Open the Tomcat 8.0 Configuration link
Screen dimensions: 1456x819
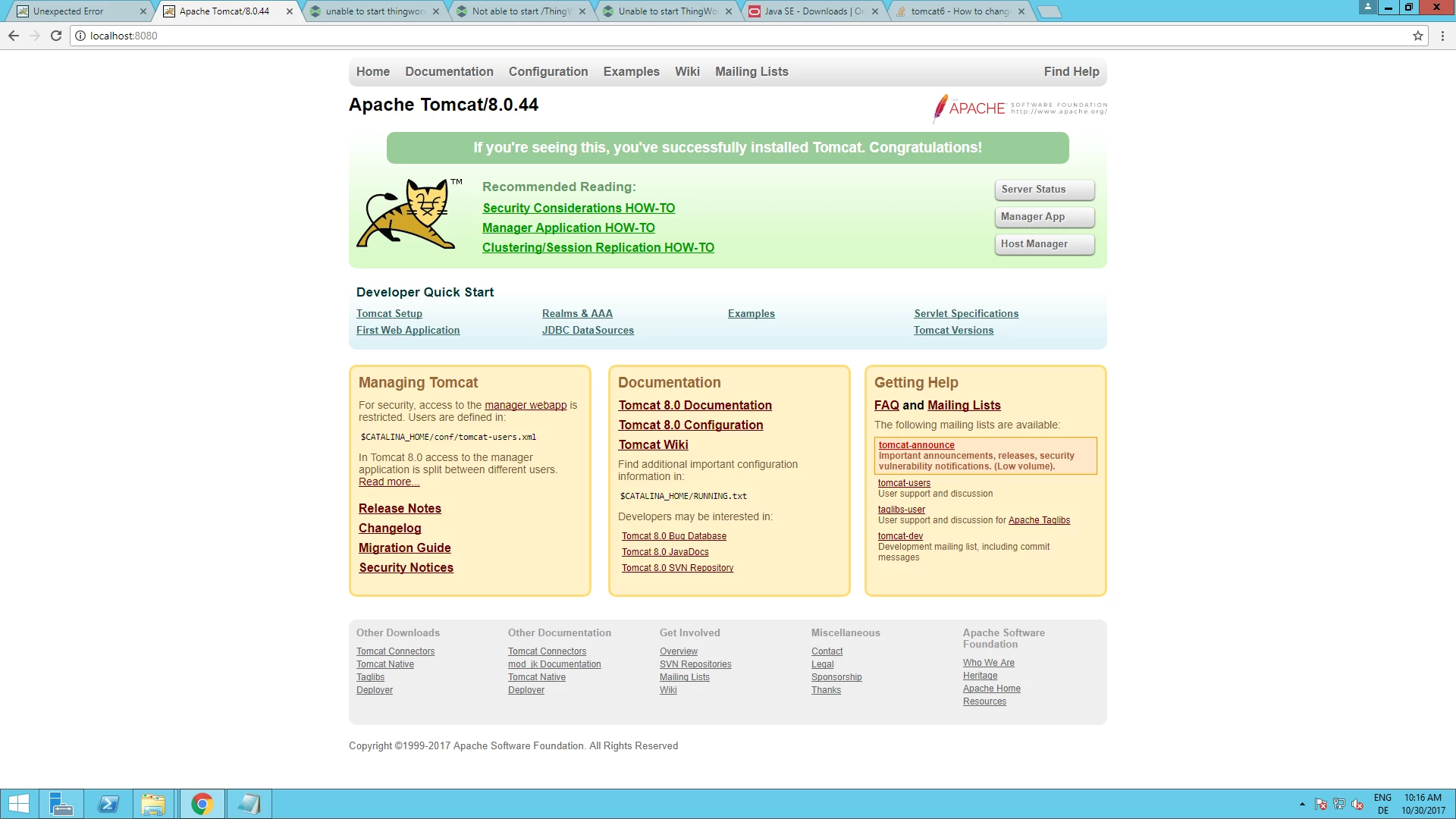(x=691, y=425)
